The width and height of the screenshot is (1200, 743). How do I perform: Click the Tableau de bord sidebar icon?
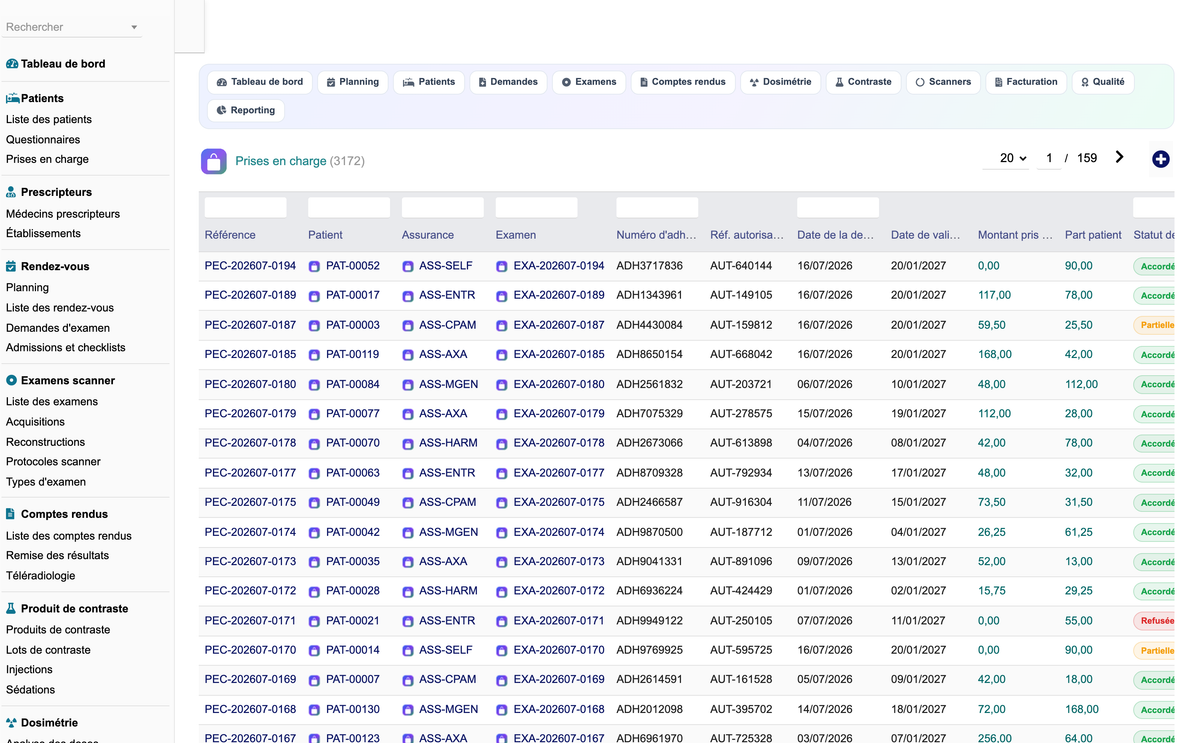coord(12,64)
